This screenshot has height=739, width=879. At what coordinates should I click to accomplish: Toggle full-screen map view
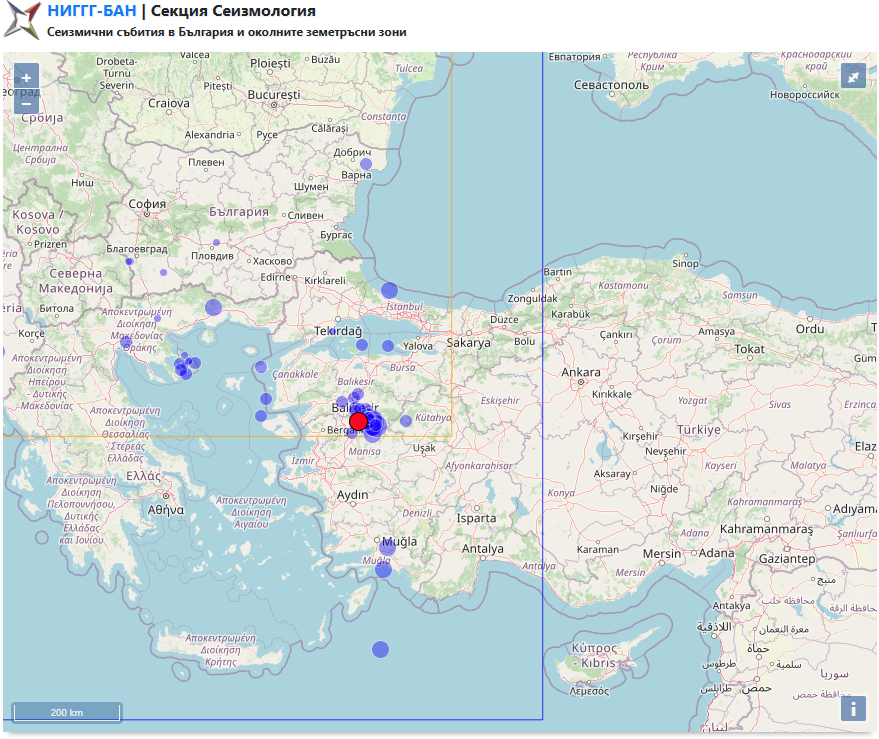(x=853, y=76)
